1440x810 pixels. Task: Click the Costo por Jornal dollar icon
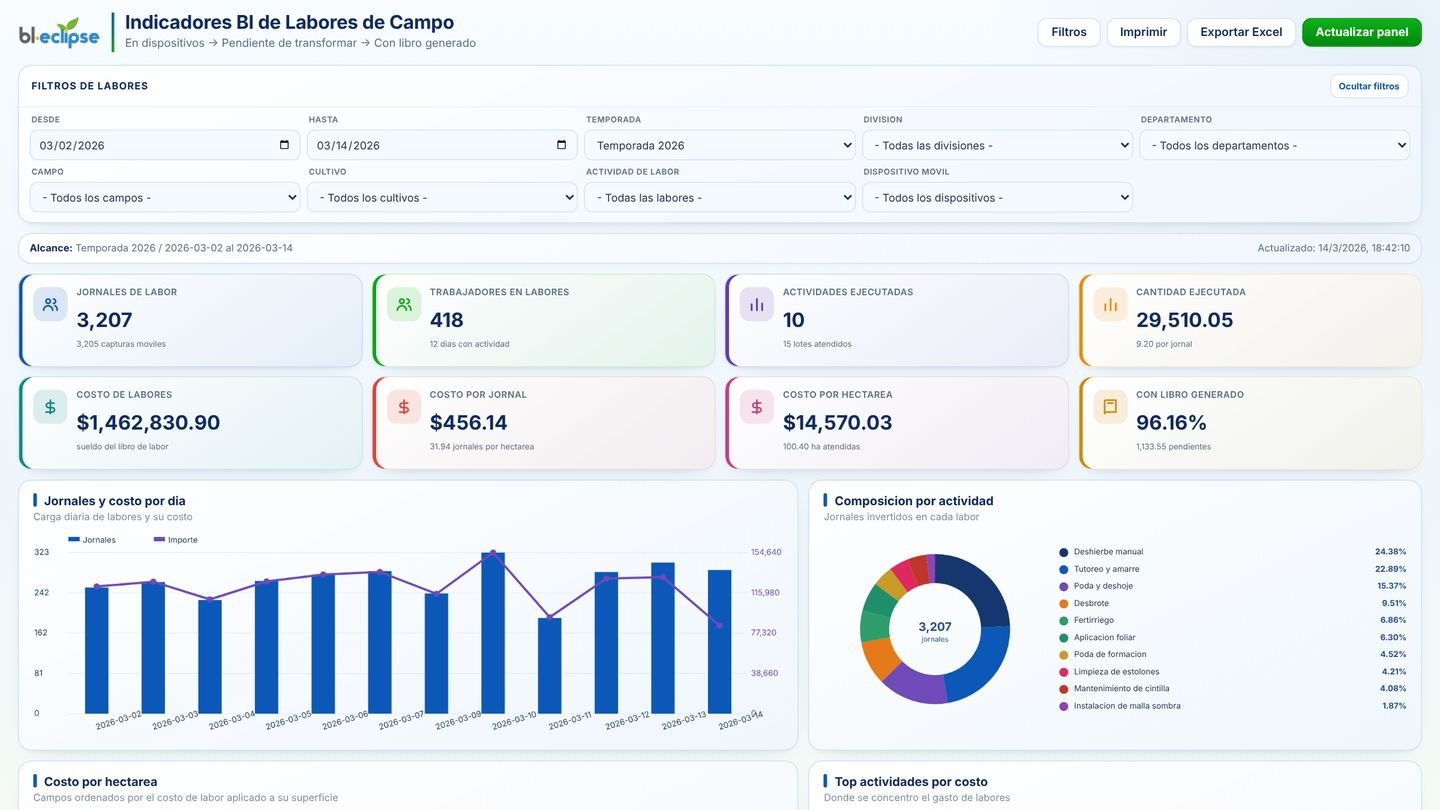(x=404, y=407)
